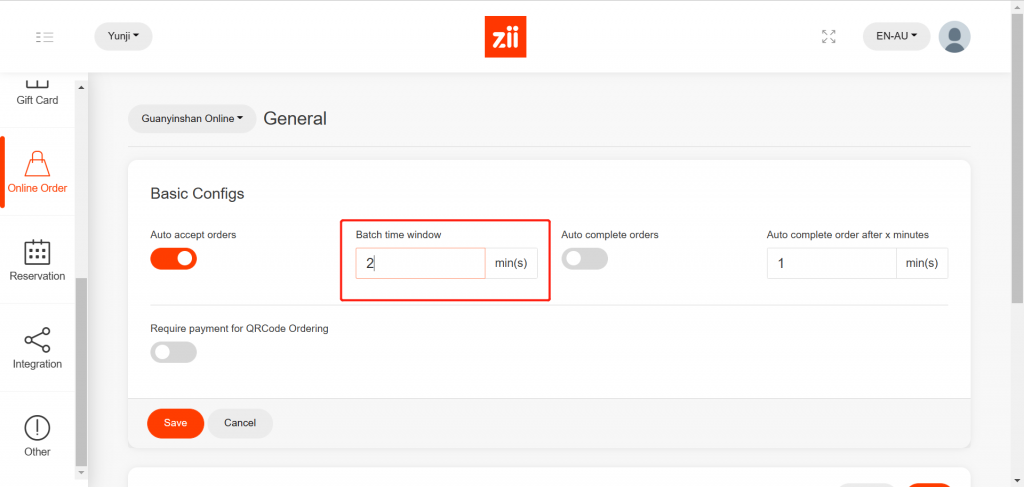Enter fullscreen with the expand arrows icon
Screen dimensions: 1024x487
click(x=829, y=37)
